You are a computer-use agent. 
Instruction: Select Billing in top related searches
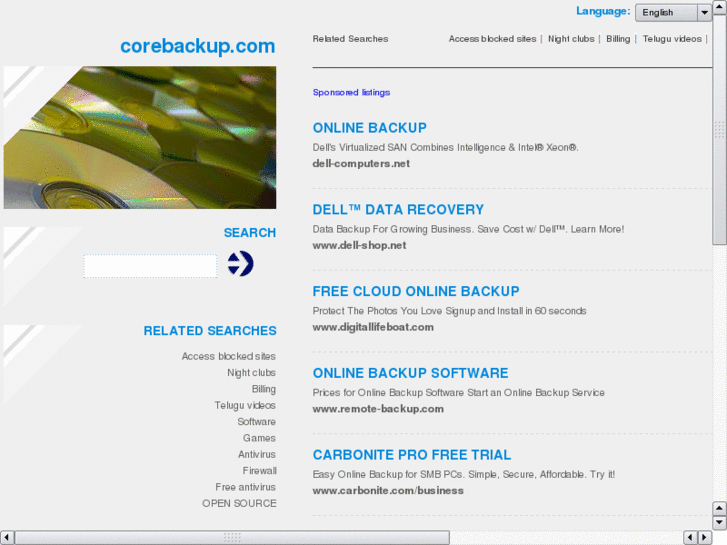(x=618, y=39)
